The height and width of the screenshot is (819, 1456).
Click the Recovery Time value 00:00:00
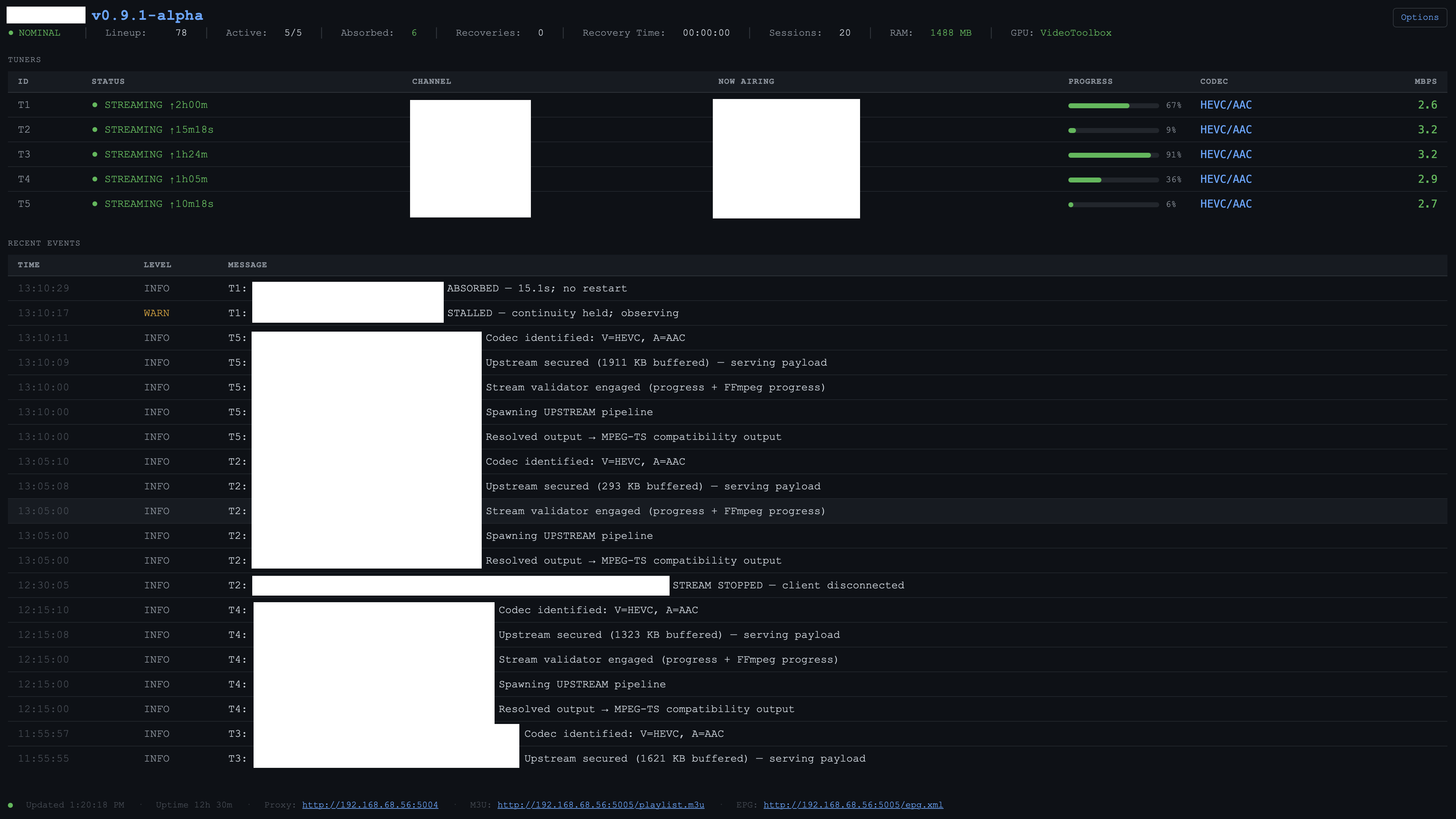pyautogui.click(x=706, y=33)
